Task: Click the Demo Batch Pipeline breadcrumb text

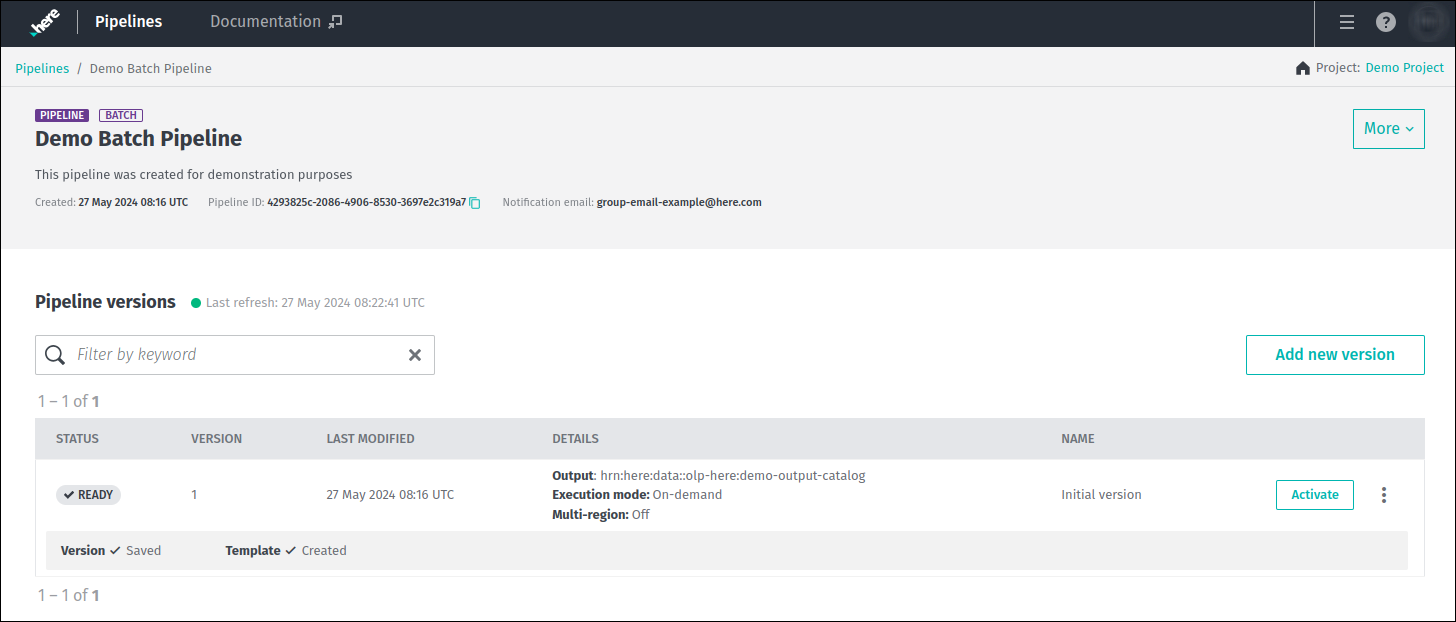Action: [x=151, y=69]
